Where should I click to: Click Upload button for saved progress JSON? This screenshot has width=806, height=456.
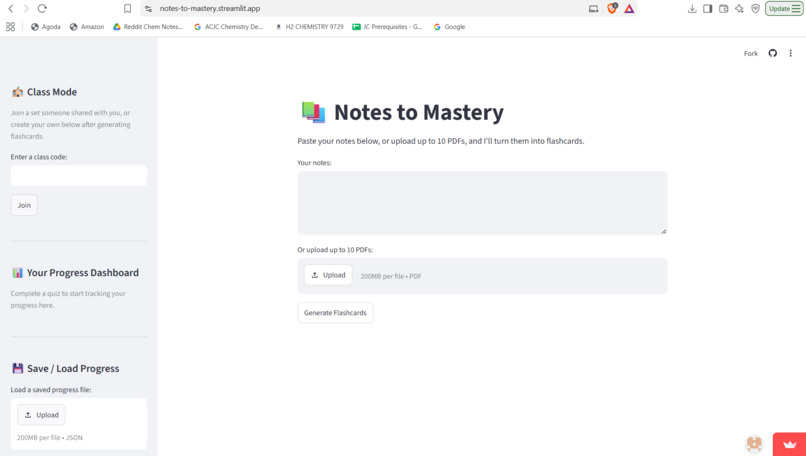[x=41, y=415]
